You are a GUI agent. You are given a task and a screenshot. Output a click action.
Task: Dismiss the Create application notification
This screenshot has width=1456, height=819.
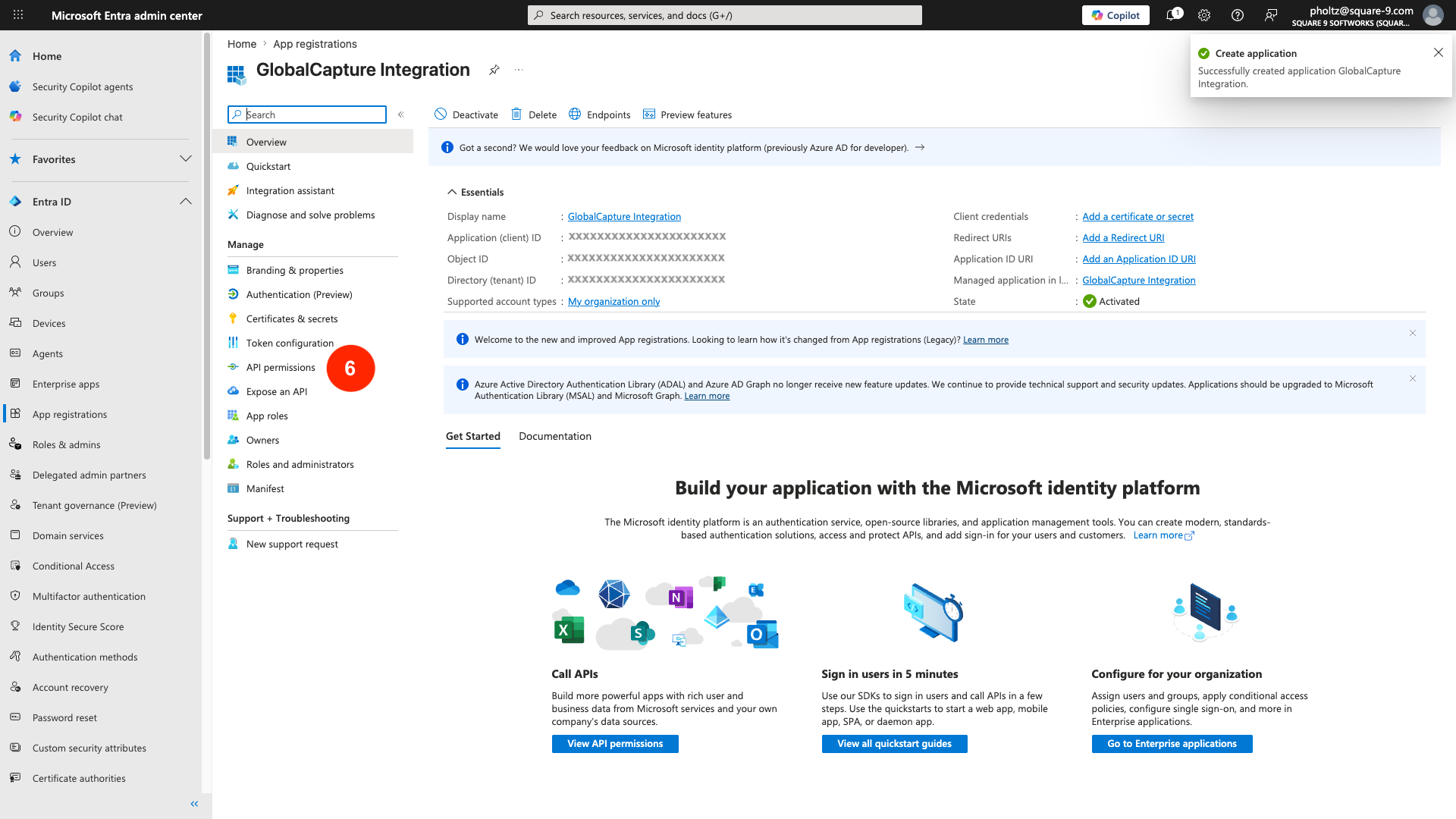pyautogui.click(x=1439, y=52)
